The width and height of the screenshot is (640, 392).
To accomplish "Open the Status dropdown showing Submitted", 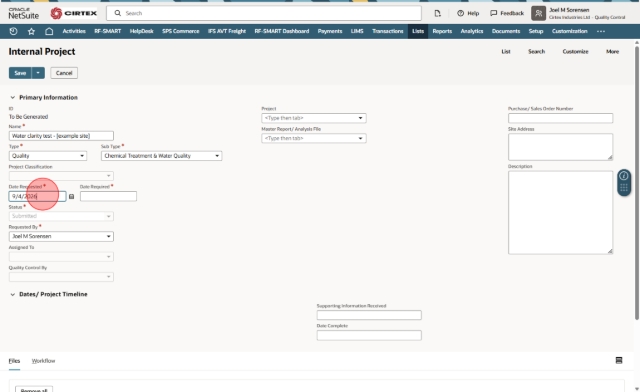I will click(61, 216).
